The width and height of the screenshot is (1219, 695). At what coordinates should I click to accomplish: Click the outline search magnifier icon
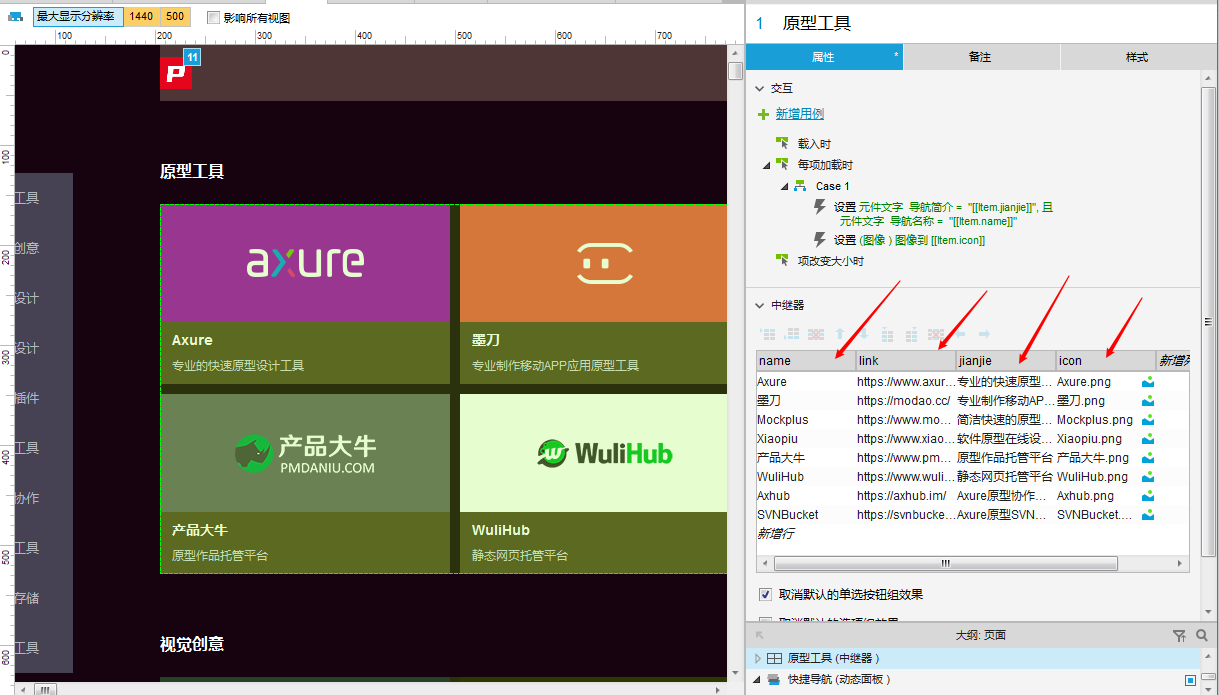pos(1202,635)
